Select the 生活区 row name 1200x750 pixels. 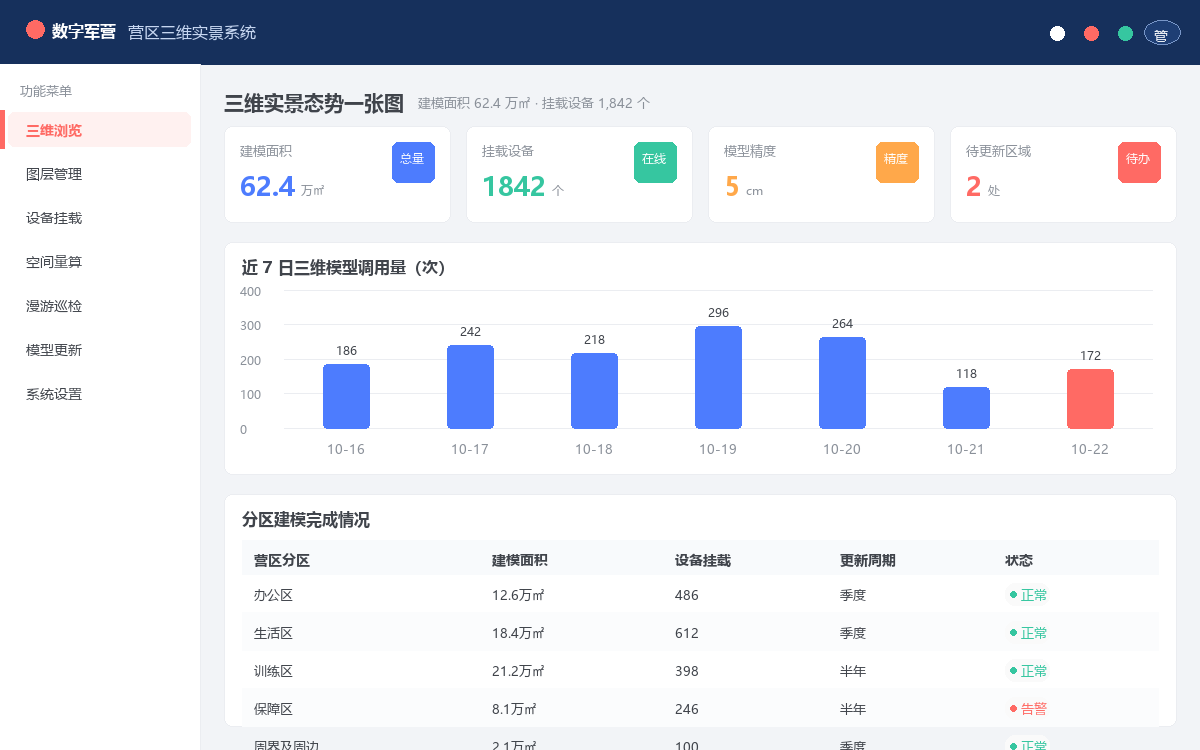273,633
